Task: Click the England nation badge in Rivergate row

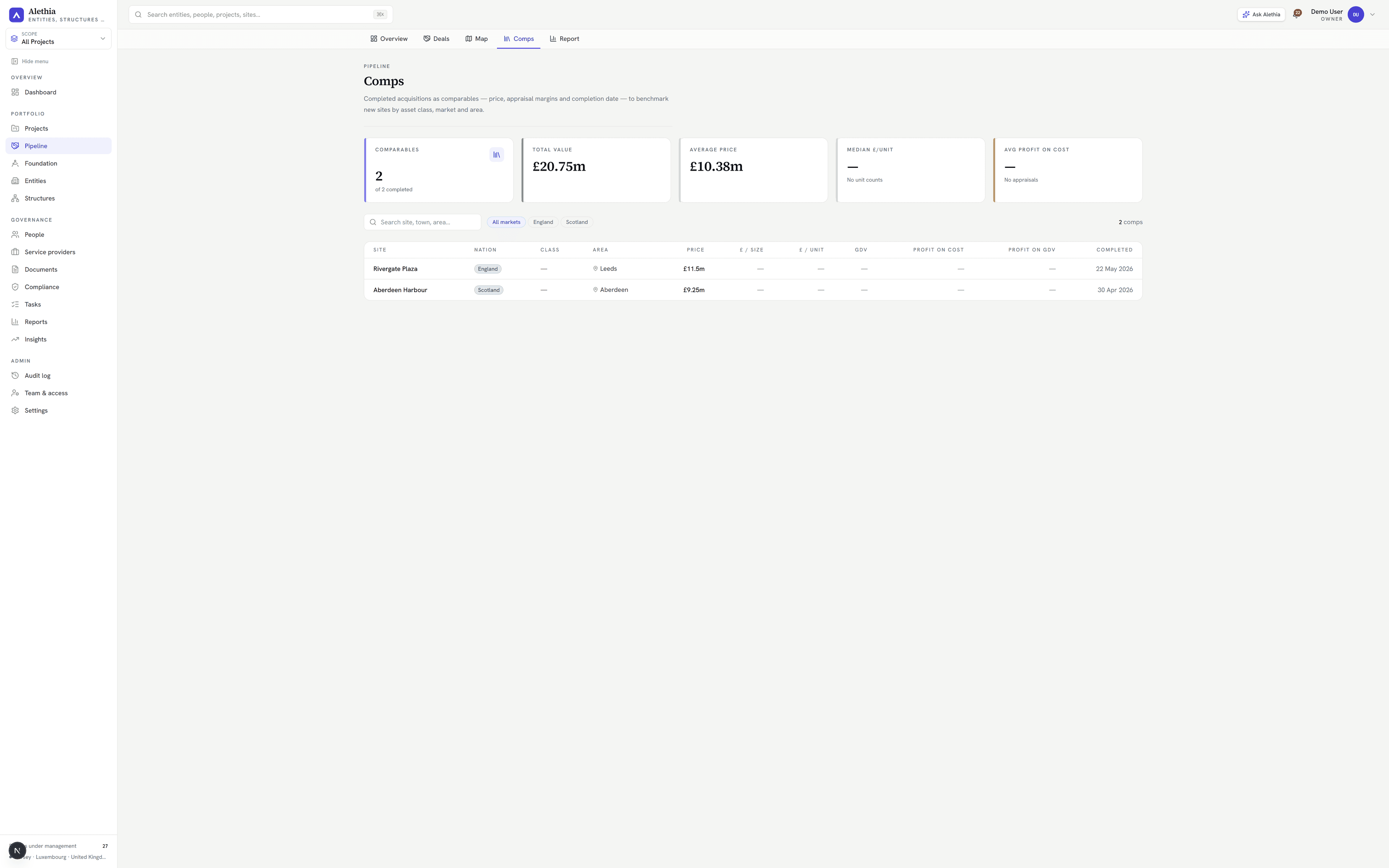Action: pos(488,269)
